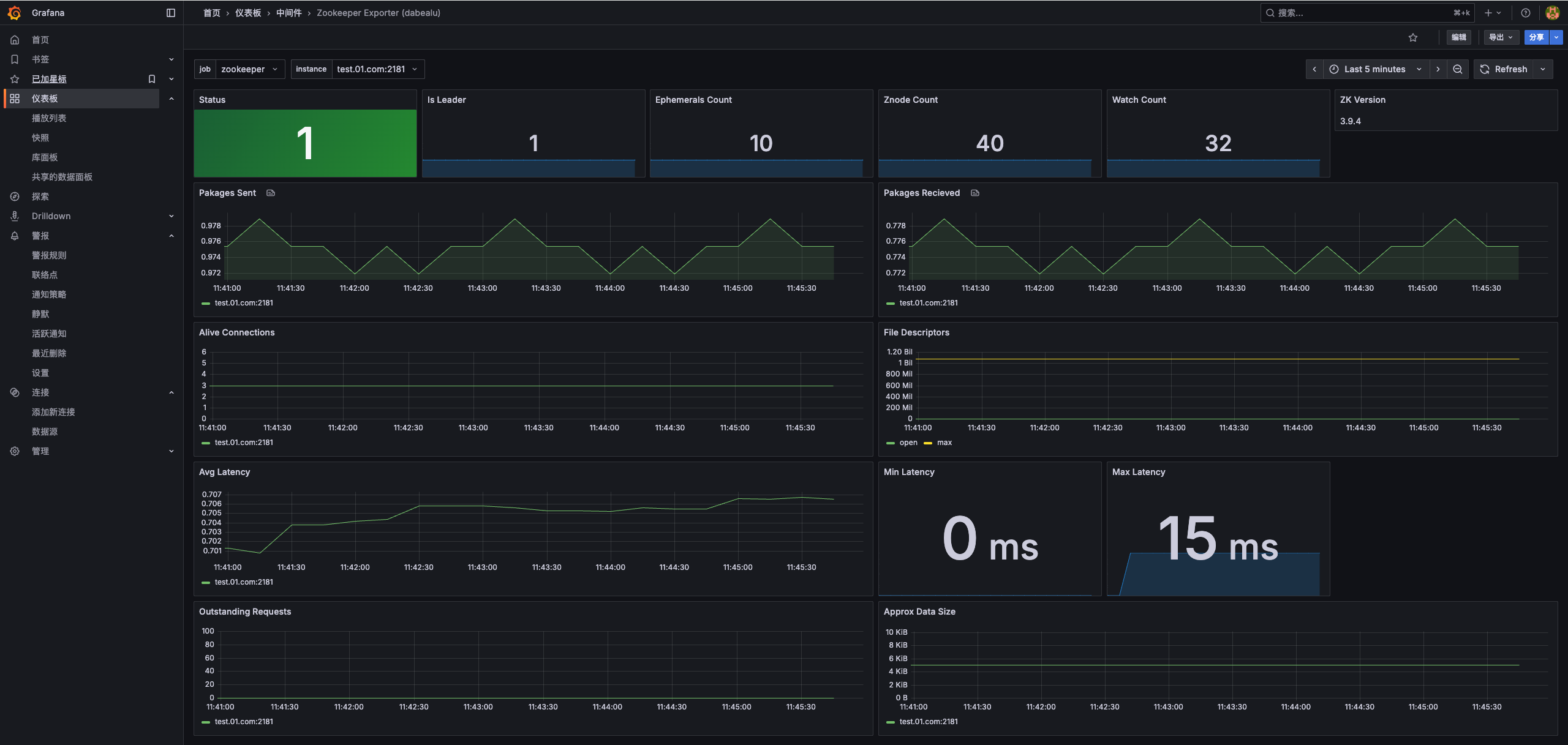The image size is (1568, 745).
Task: Open 警报规则 in the sidebar
Action: 49,255
